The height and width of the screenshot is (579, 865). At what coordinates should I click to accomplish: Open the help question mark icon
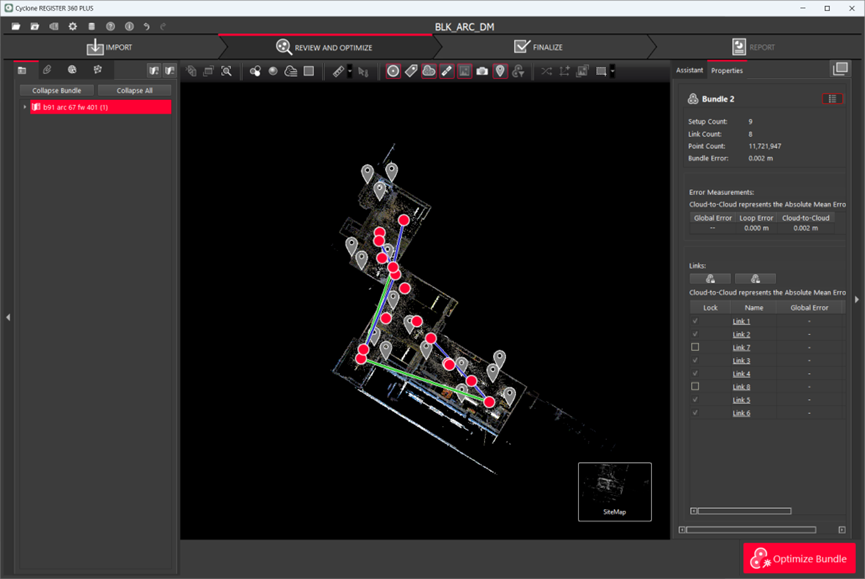pyautogui.click(x=110, y=26)
